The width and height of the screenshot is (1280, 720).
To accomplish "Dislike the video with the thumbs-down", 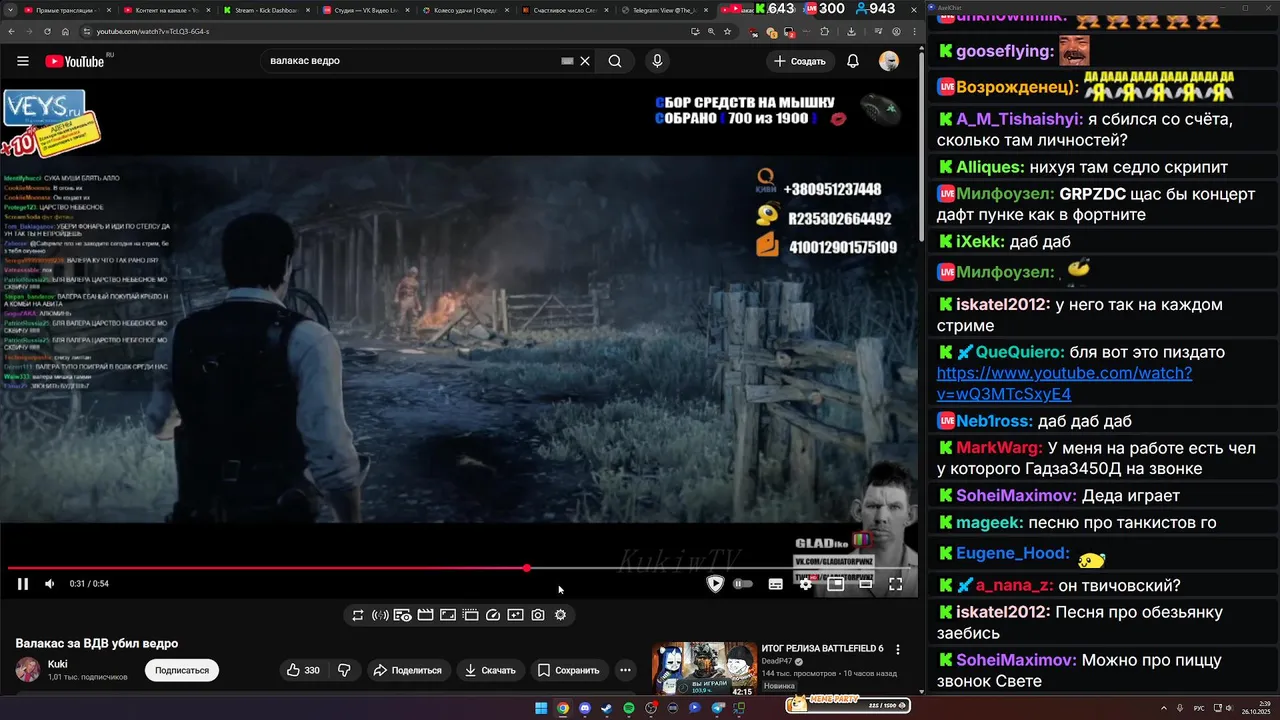I will click(344, 670).
